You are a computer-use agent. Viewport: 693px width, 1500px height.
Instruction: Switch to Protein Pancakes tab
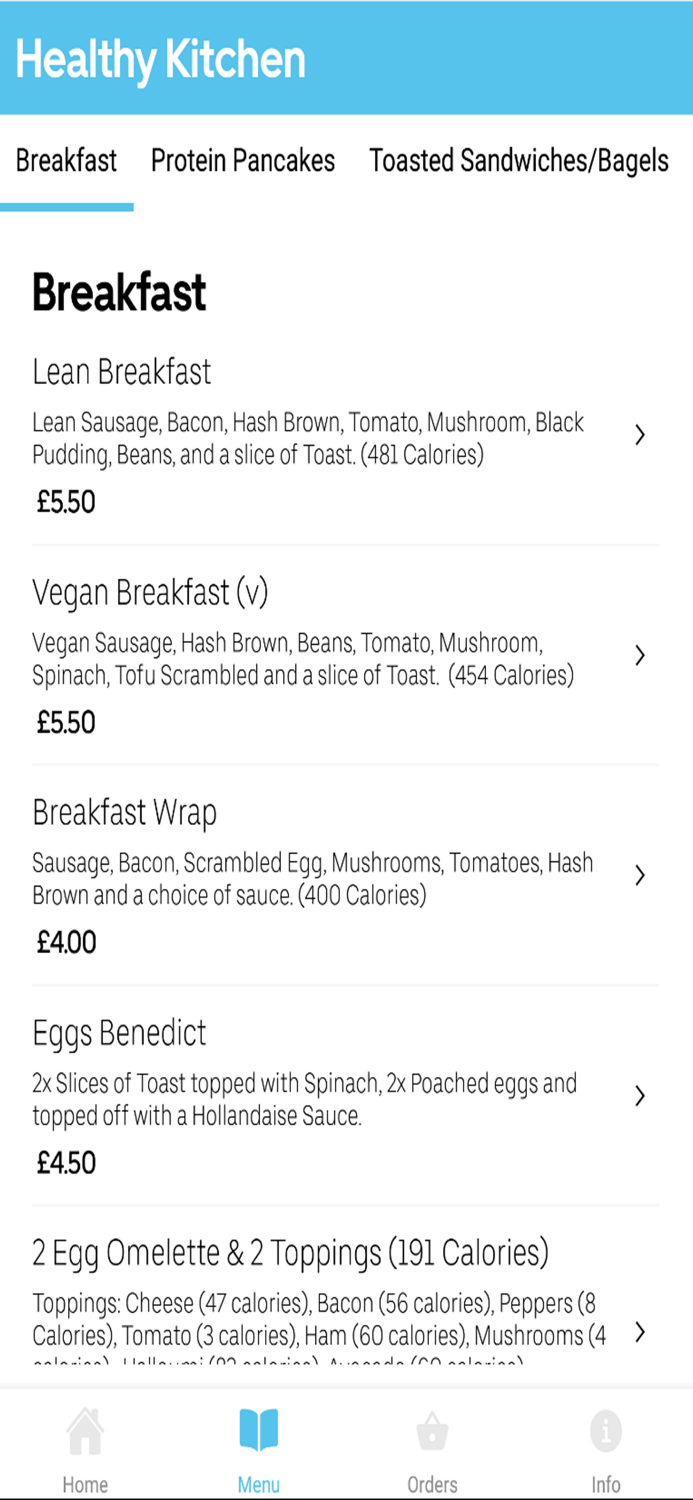tap(242, 161)
